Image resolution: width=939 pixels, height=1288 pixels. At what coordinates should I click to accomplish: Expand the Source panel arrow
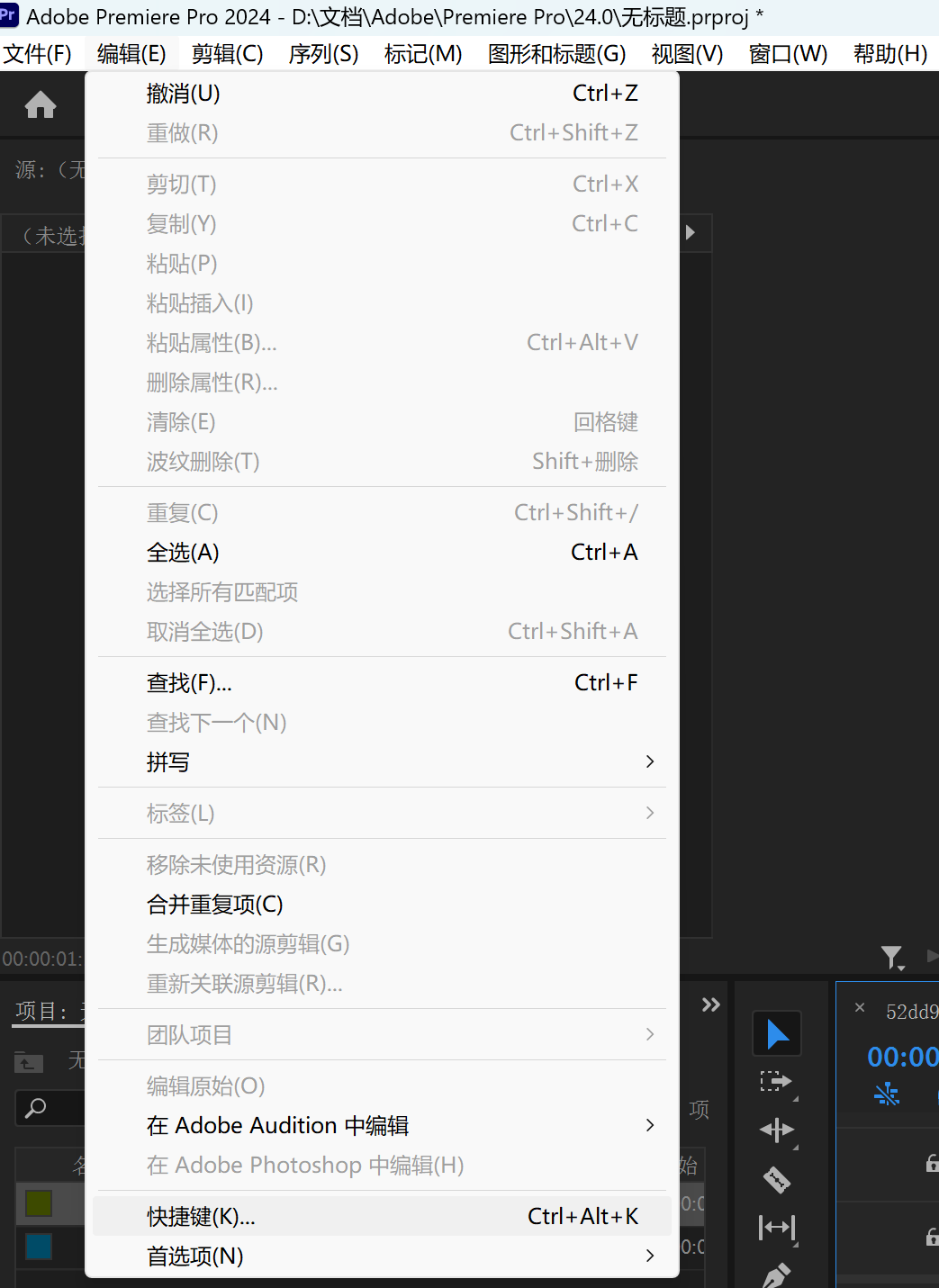[691, 232]
